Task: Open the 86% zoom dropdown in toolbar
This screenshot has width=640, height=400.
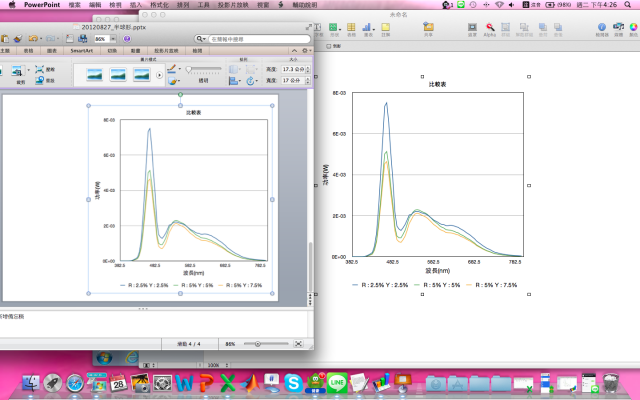Action: click(113, 39)
